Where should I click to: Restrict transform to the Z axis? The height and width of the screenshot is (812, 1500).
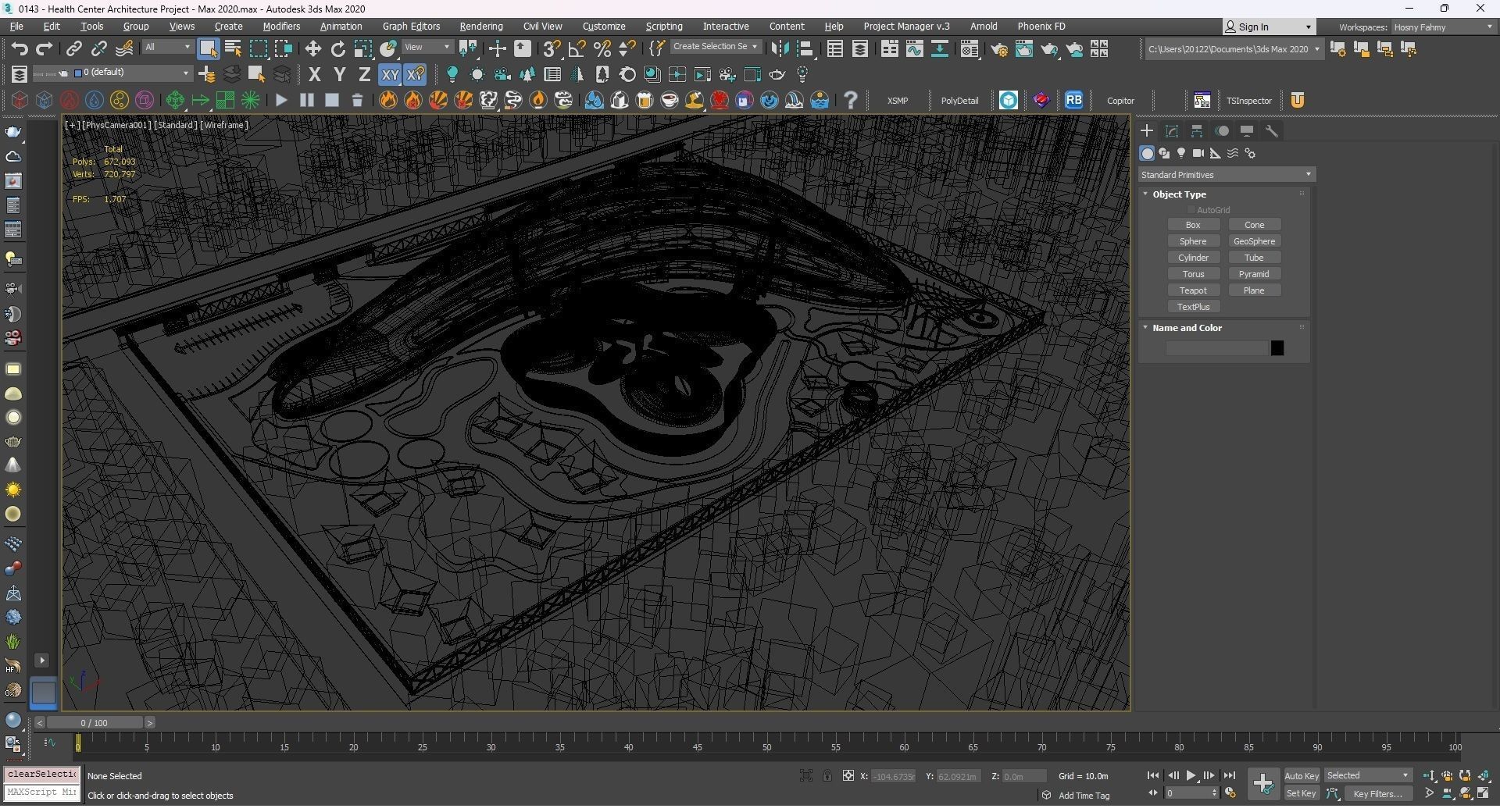(364, 75)
